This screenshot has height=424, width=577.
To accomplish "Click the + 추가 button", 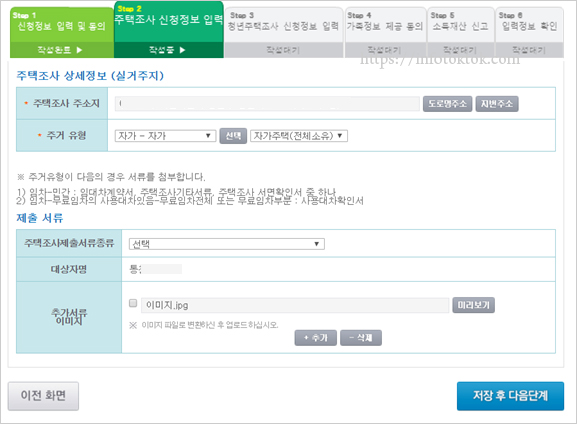I will pos(316,338).
